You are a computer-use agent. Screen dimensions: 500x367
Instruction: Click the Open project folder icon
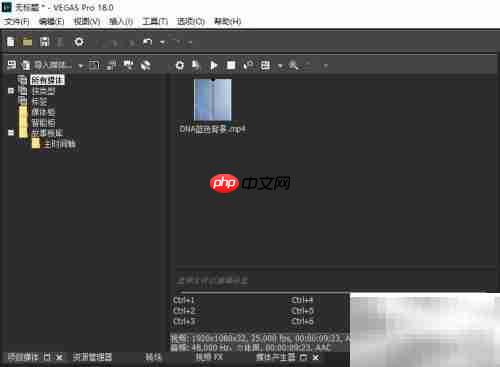pyautogui.click(x=27, y=42)
